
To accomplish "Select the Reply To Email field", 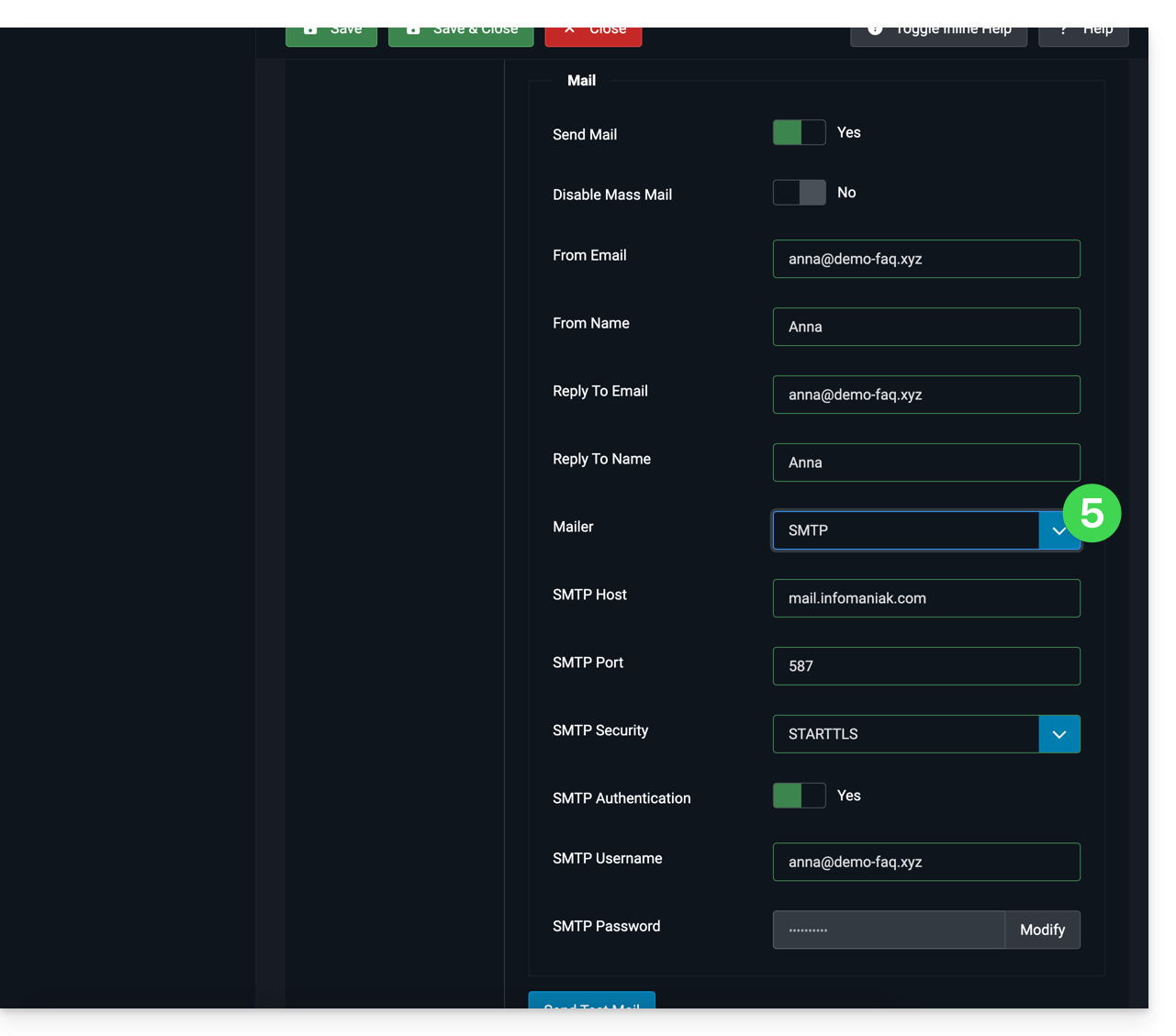I will (x=925, y=395).
